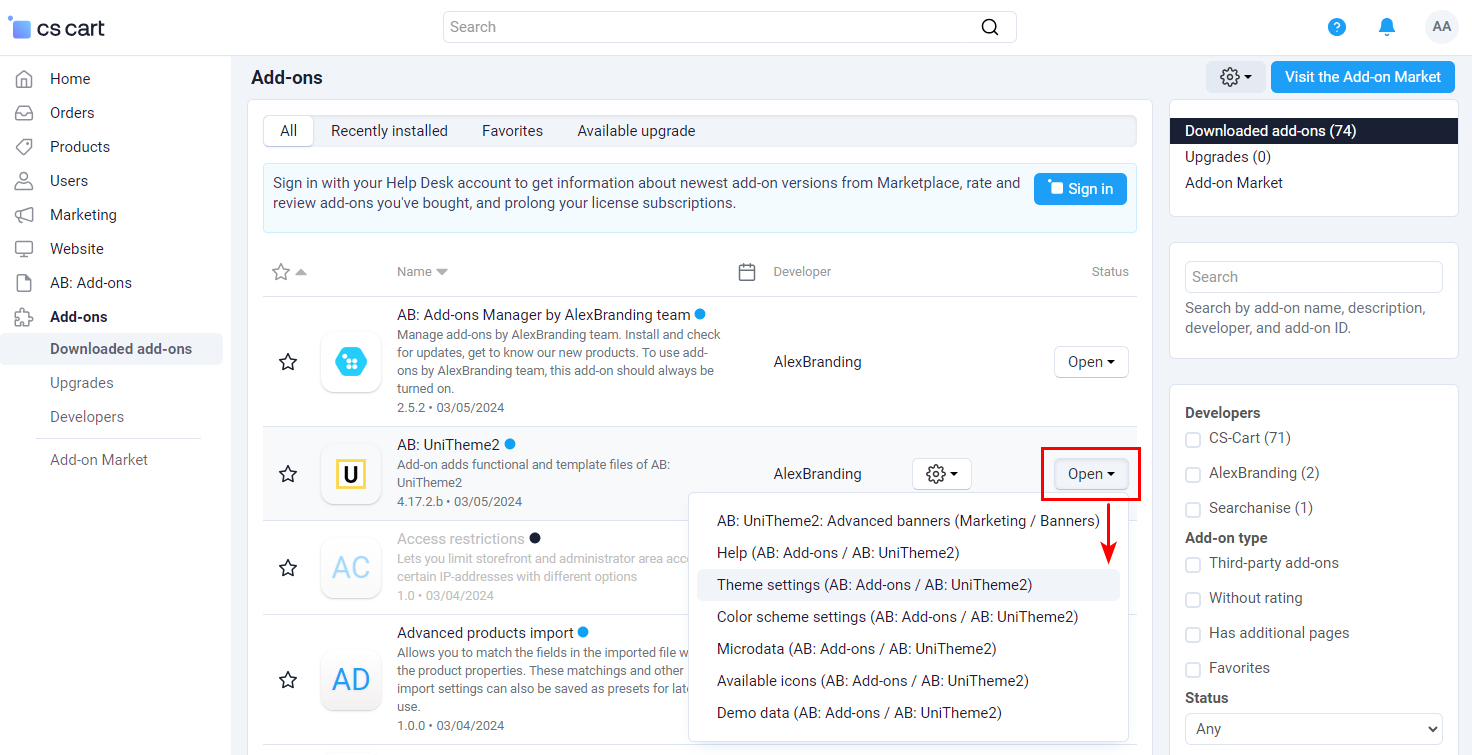
Task: Open the Advanced products import name link
Action: point(485,633)
